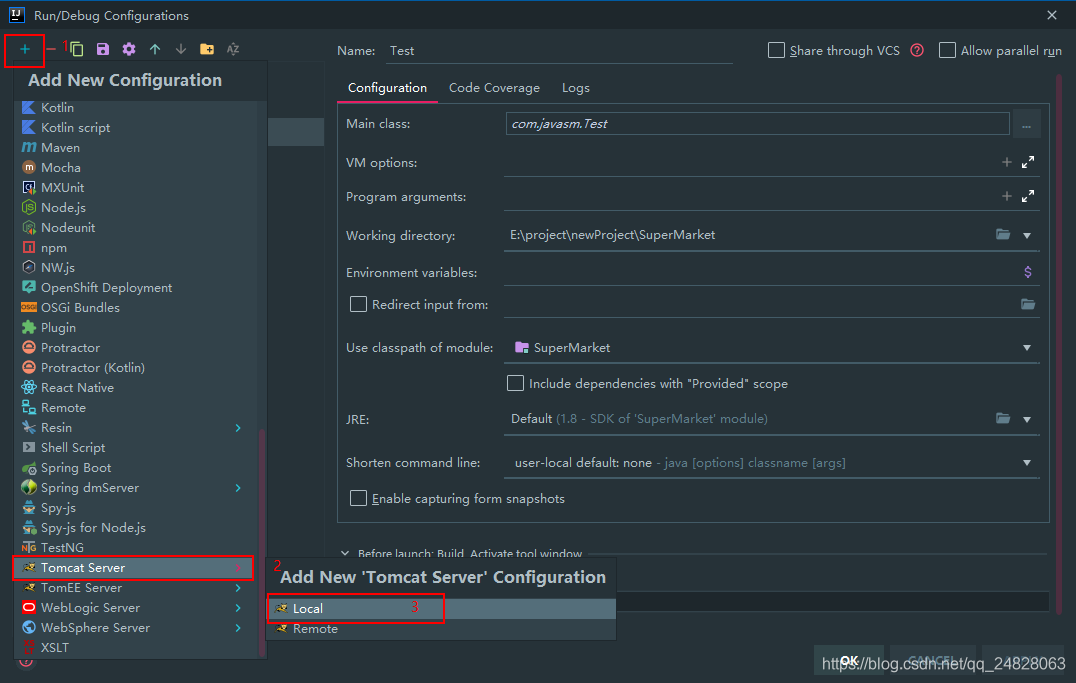Click the add new configuration plus icon
1076x683 pixels.
pyautogui.click(x=25, y=49)
